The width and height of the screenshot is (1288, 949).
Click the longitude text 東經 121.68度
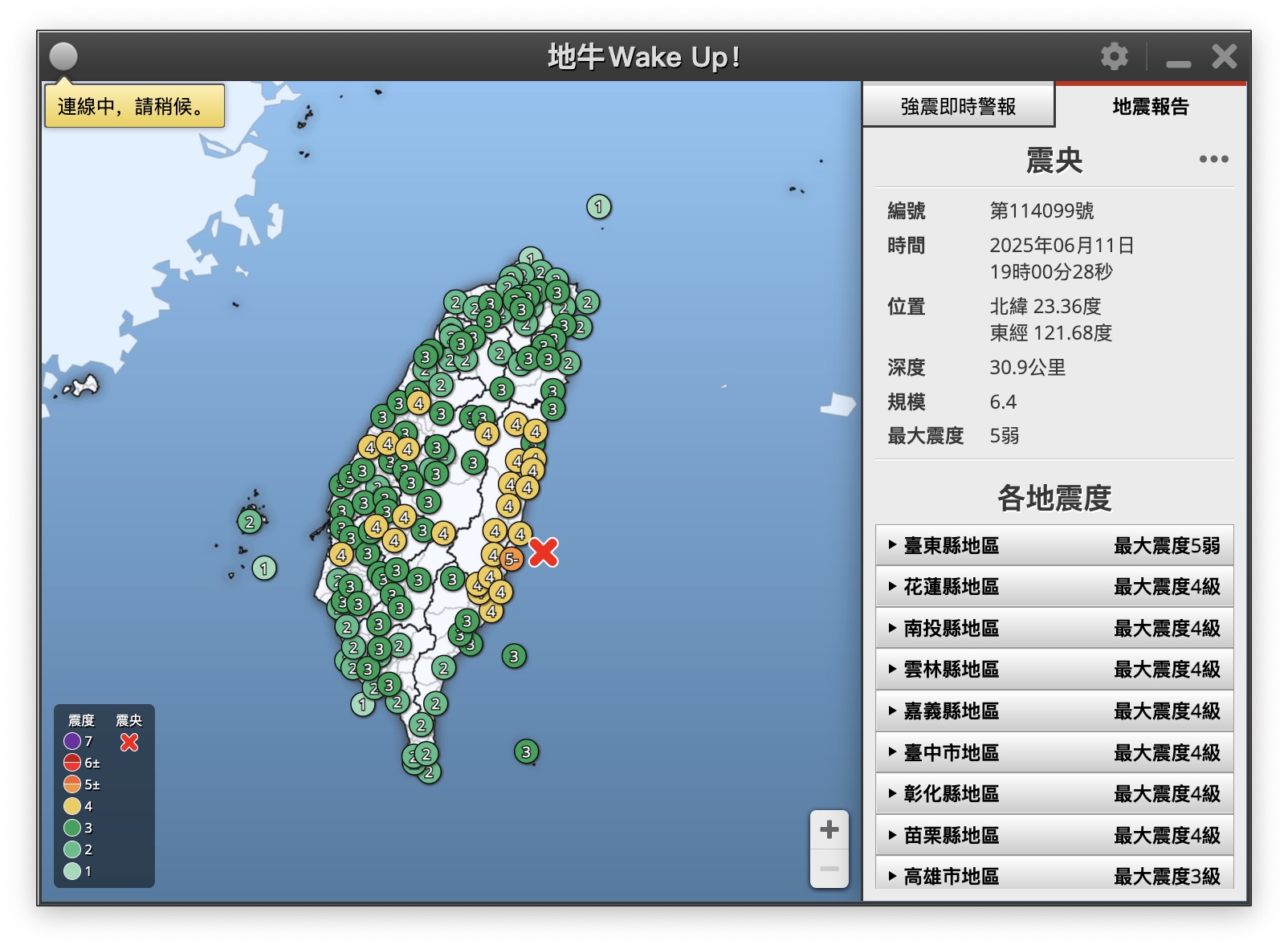pos(1051,332)
